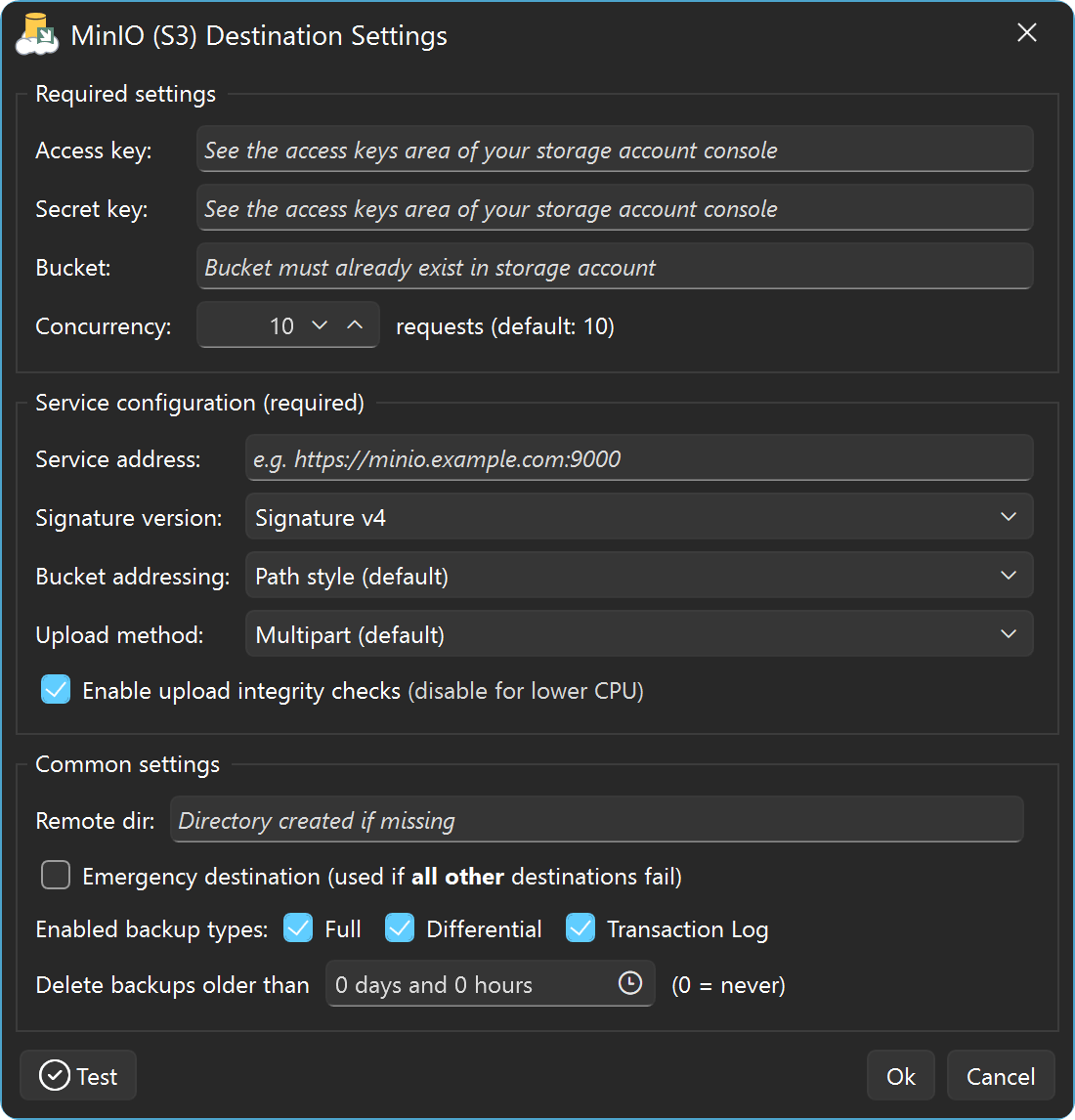The image size is (1075, 1120).
Task: Toggle Enable upload integrity checks checkbox
Action: (56, 690)
